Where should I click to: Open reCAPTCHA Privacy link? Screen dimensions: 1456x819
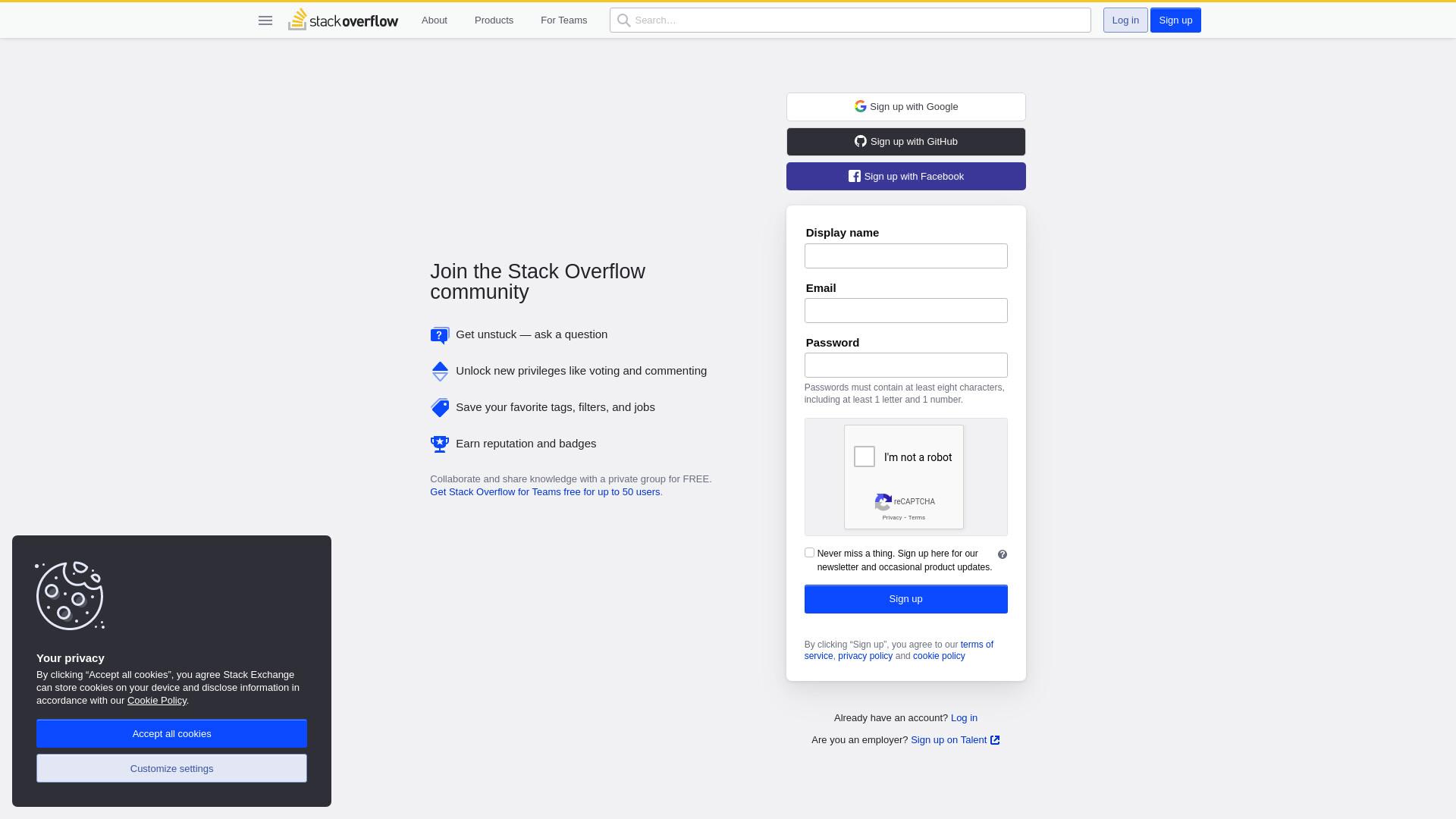pos(892,518)
